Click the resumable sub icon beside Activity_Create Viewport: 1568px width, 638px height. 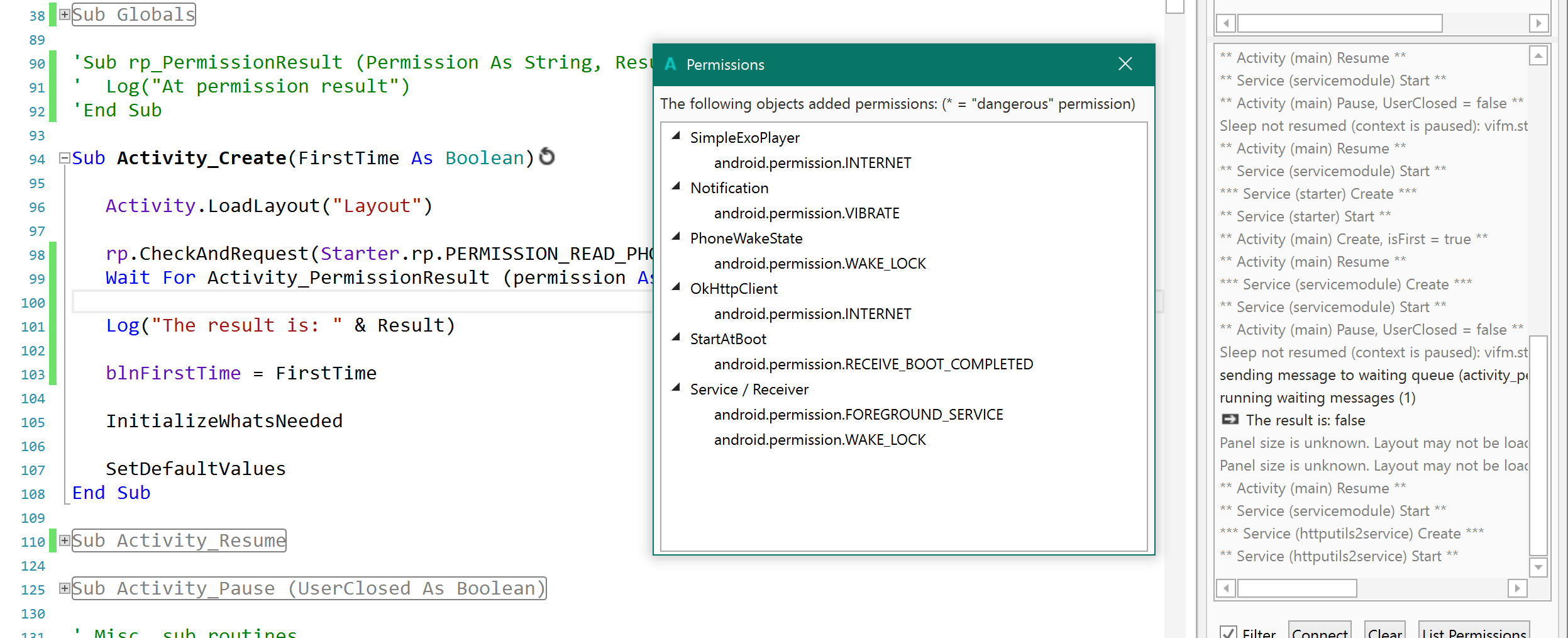(547, 157)
